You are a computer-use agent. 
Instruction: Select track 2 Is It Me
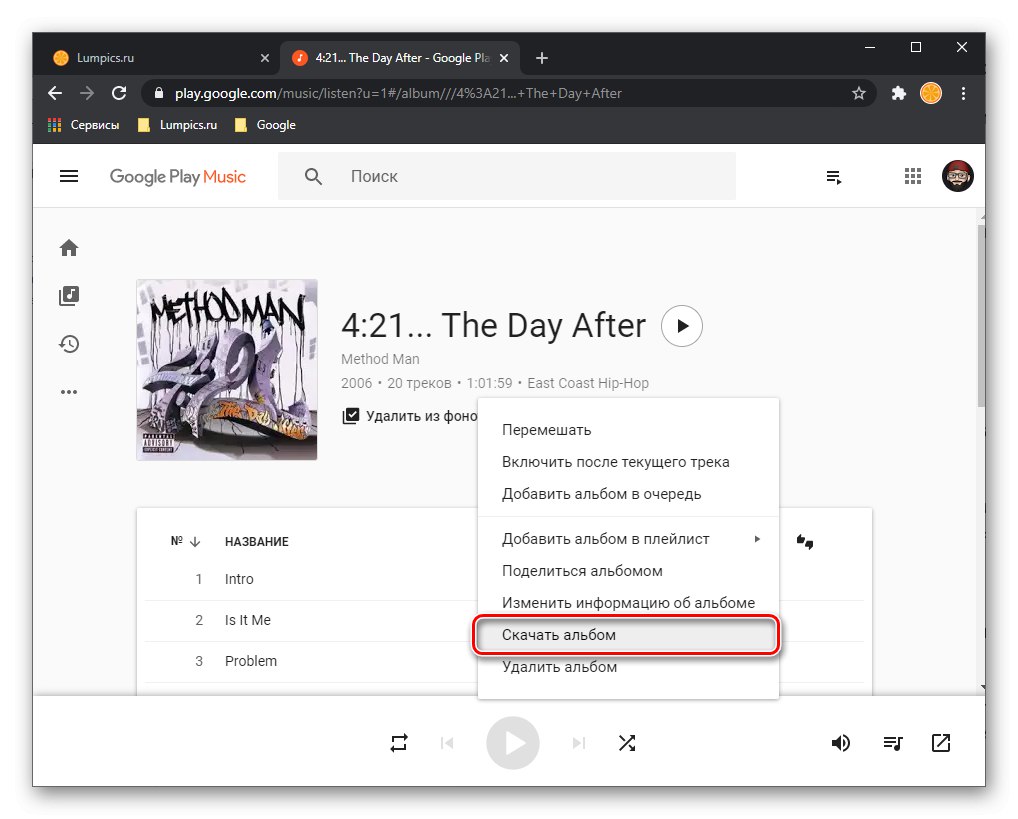(247, 620)
